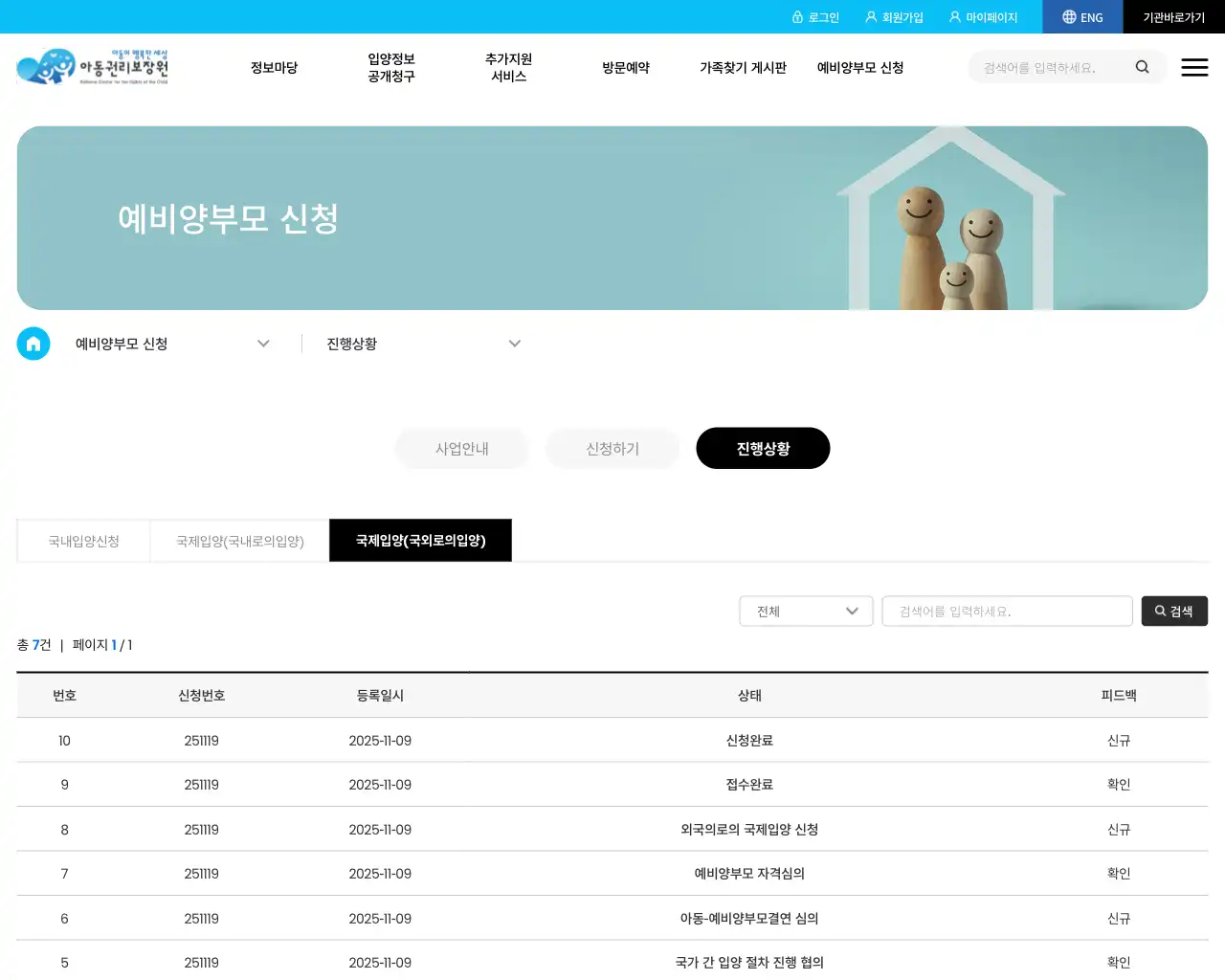1225x980 pixels.
Task: Click the 사업안내 button
Action: [x=462, y=448]
